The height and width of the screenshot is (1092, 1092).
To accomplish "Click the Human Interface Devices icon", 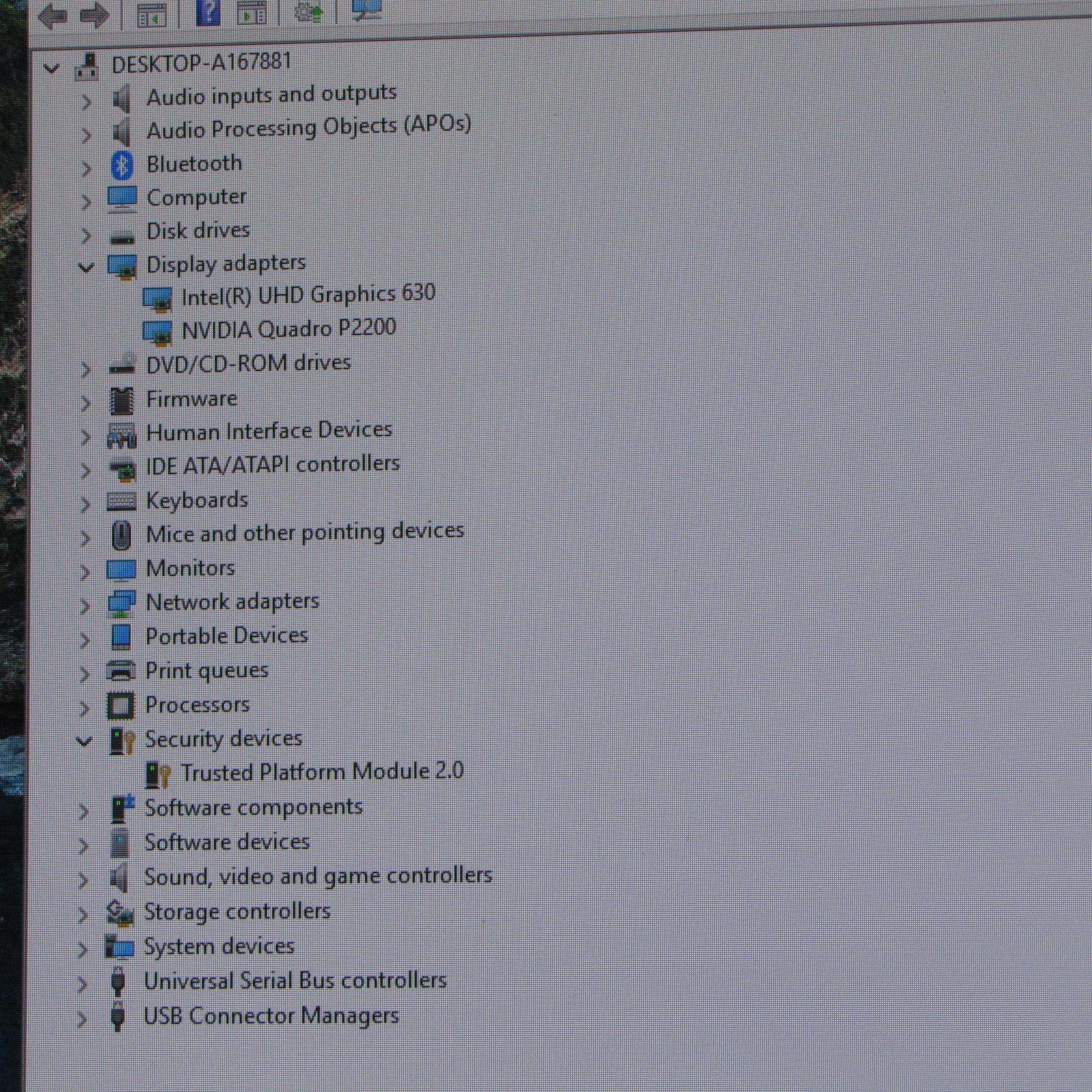I will pos(122,435).
